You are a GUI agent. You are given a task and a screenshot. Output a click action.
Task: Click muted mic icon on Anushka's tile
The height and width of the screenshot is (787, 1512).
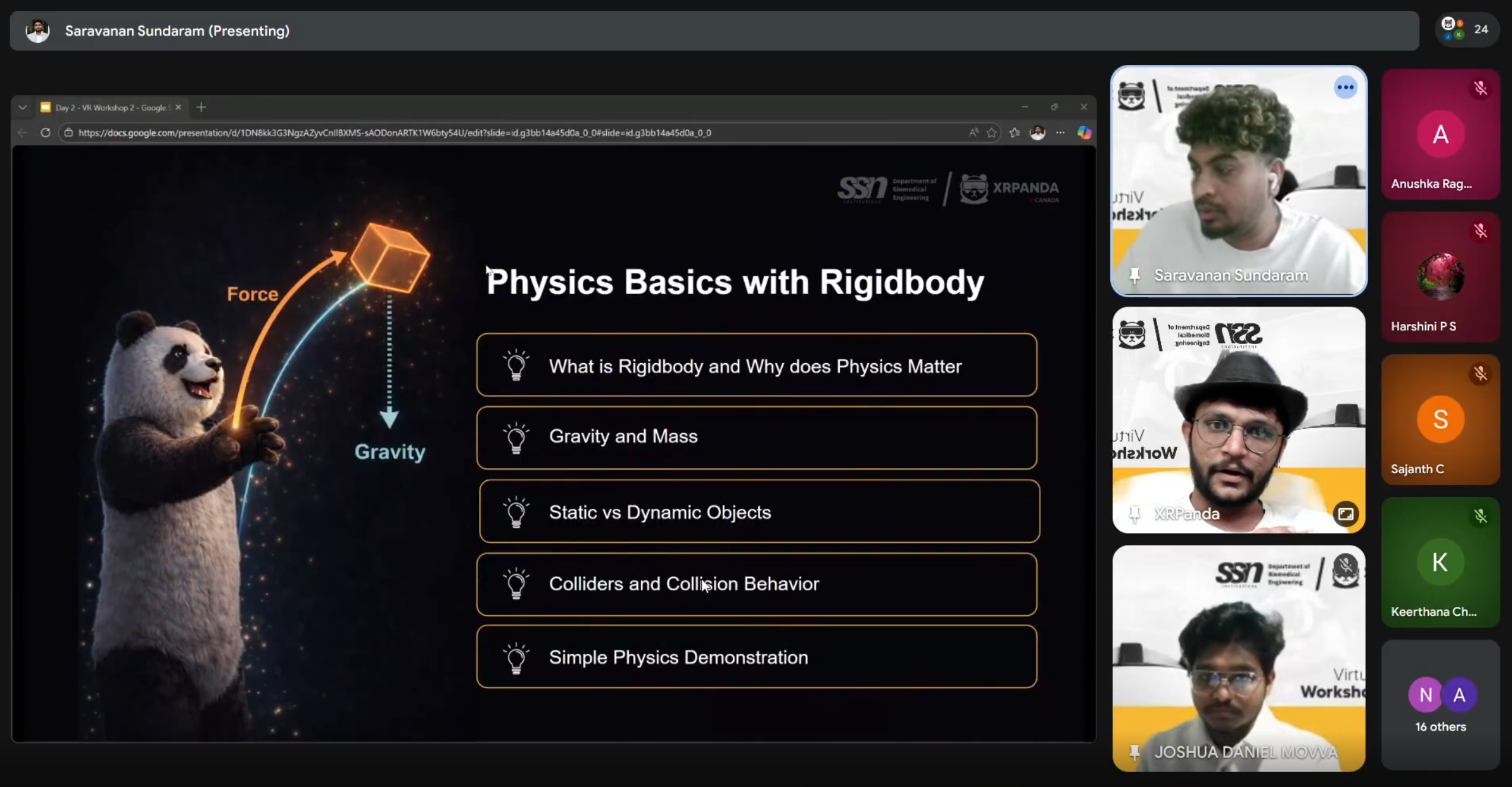(x=1480, y=89)
